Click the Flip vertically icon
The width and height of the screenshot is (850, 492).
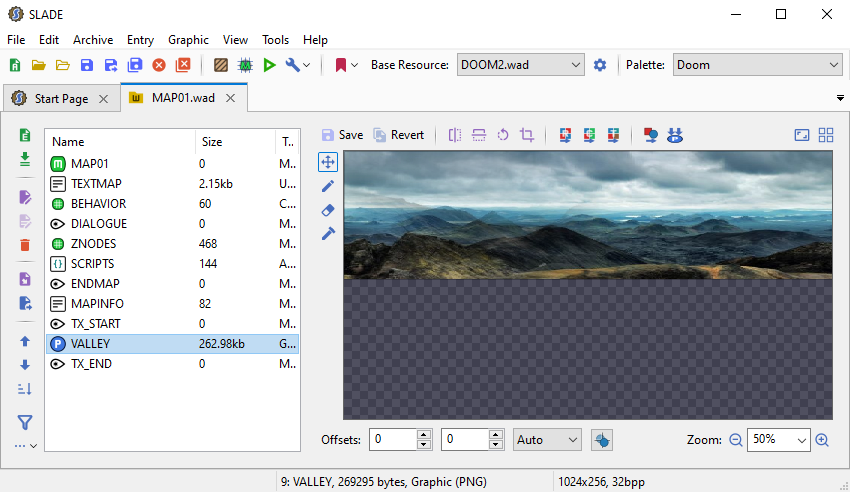tap(479, 135)
